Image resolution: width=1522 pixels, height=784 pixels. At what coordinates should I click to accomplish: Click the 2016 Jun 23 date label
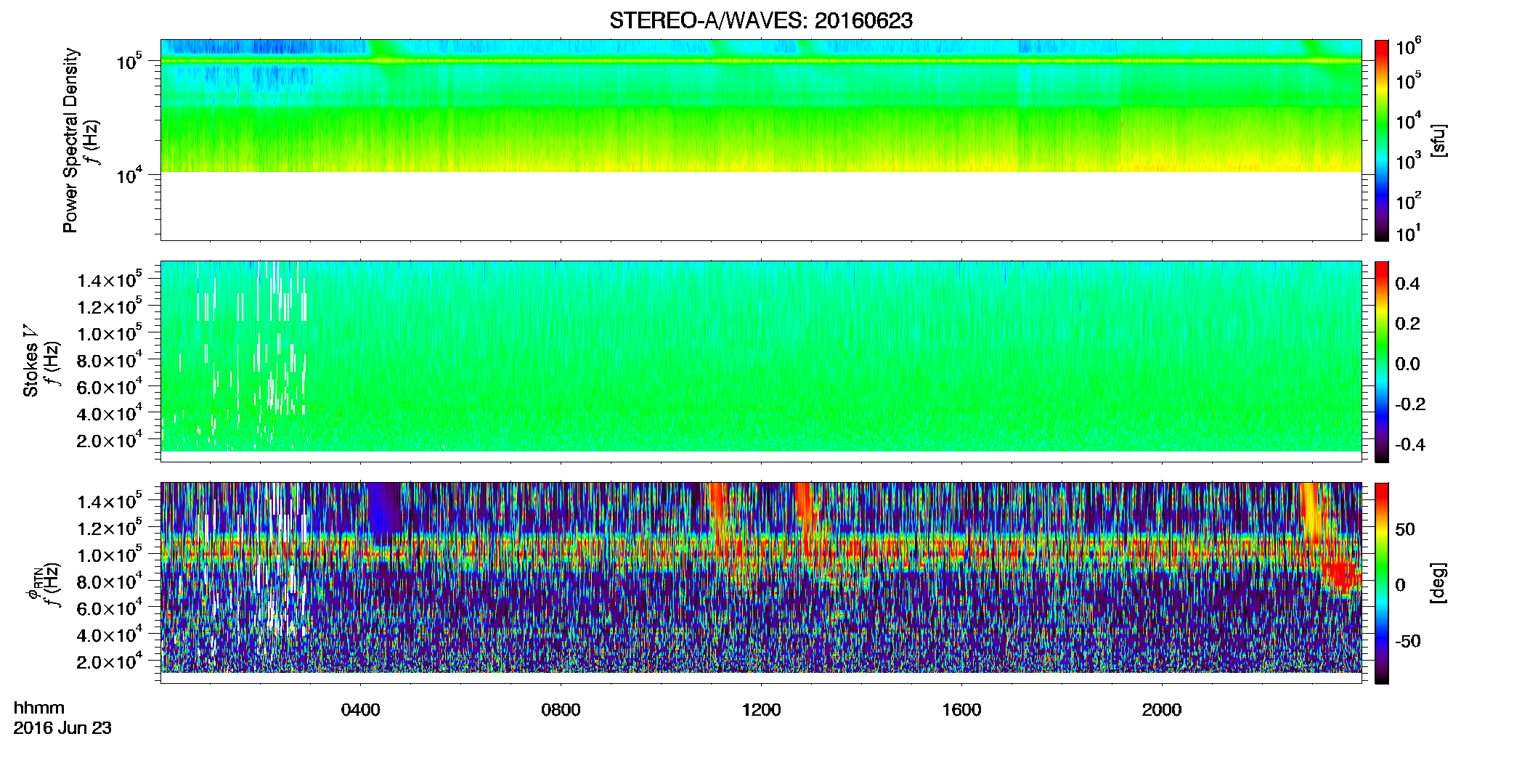pos(62,728)
